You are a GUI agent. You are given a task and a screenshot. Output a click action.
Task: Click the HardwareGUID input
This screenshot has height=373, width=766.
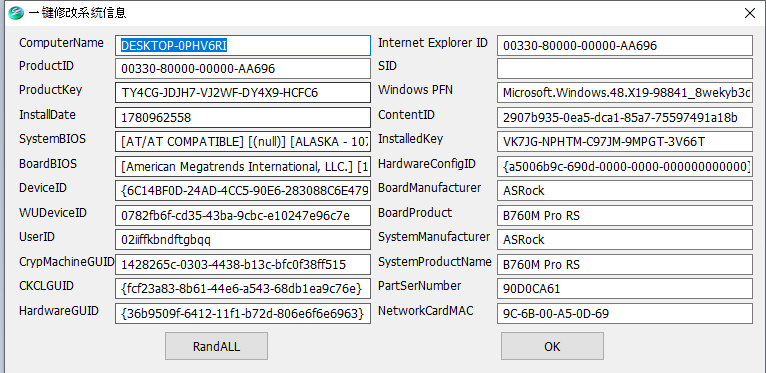click(243, 313)
